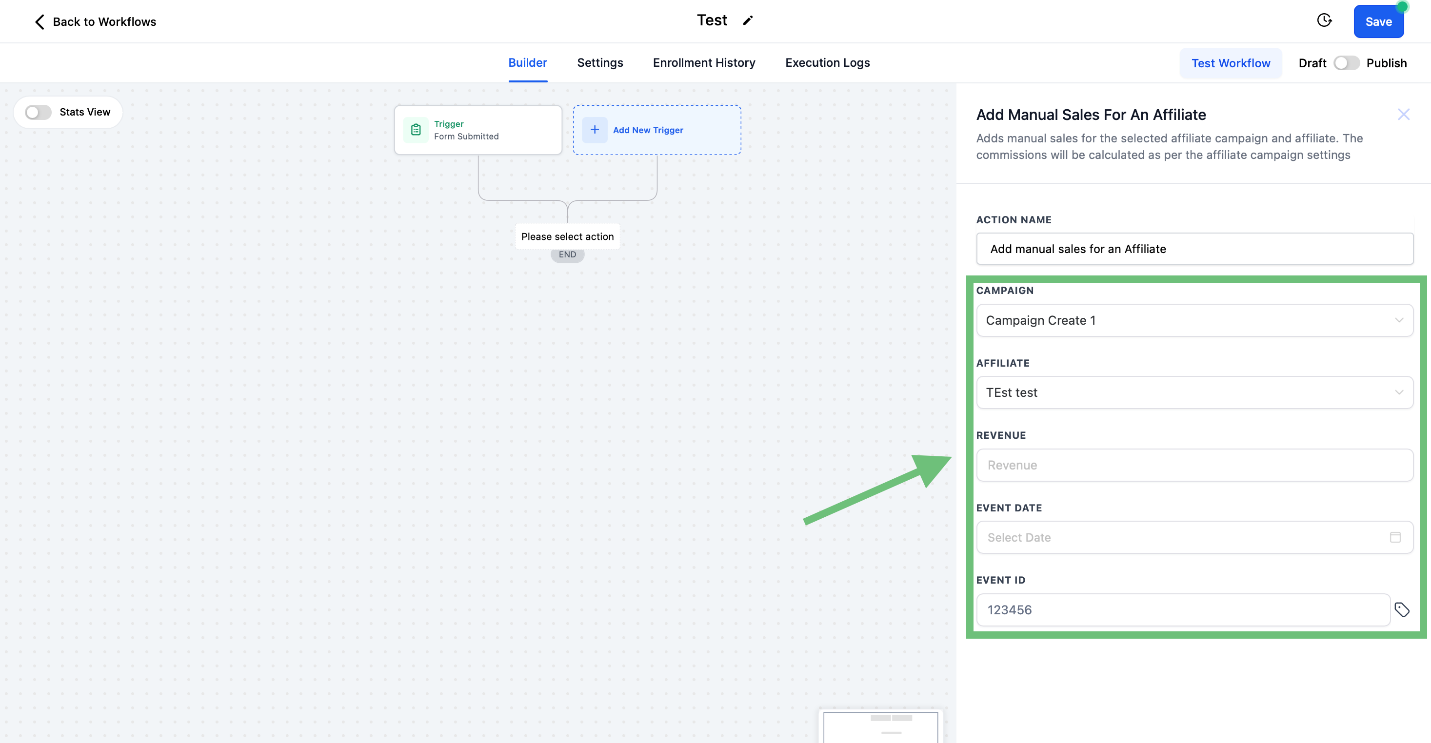Screen dimensions: 1431x743
Task: Click the pencil icon next to Test title
Action: click(x=748, y=21)
